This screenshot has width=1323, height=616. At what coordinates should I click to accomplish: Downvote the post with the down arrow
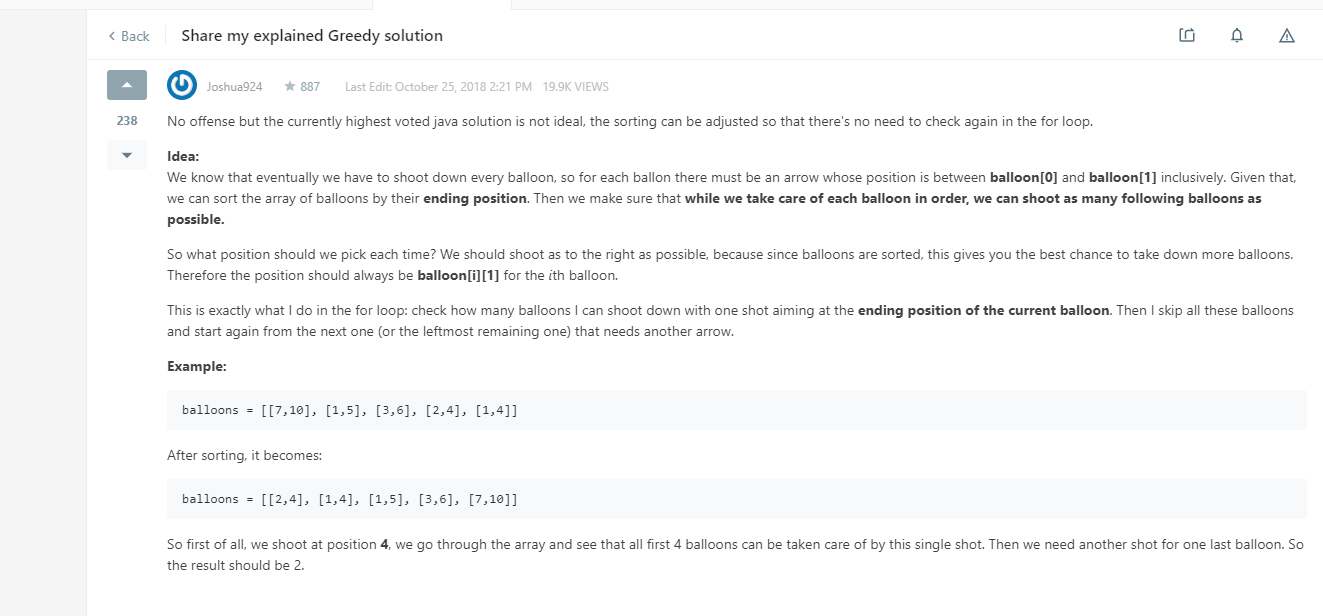(127, 155)
